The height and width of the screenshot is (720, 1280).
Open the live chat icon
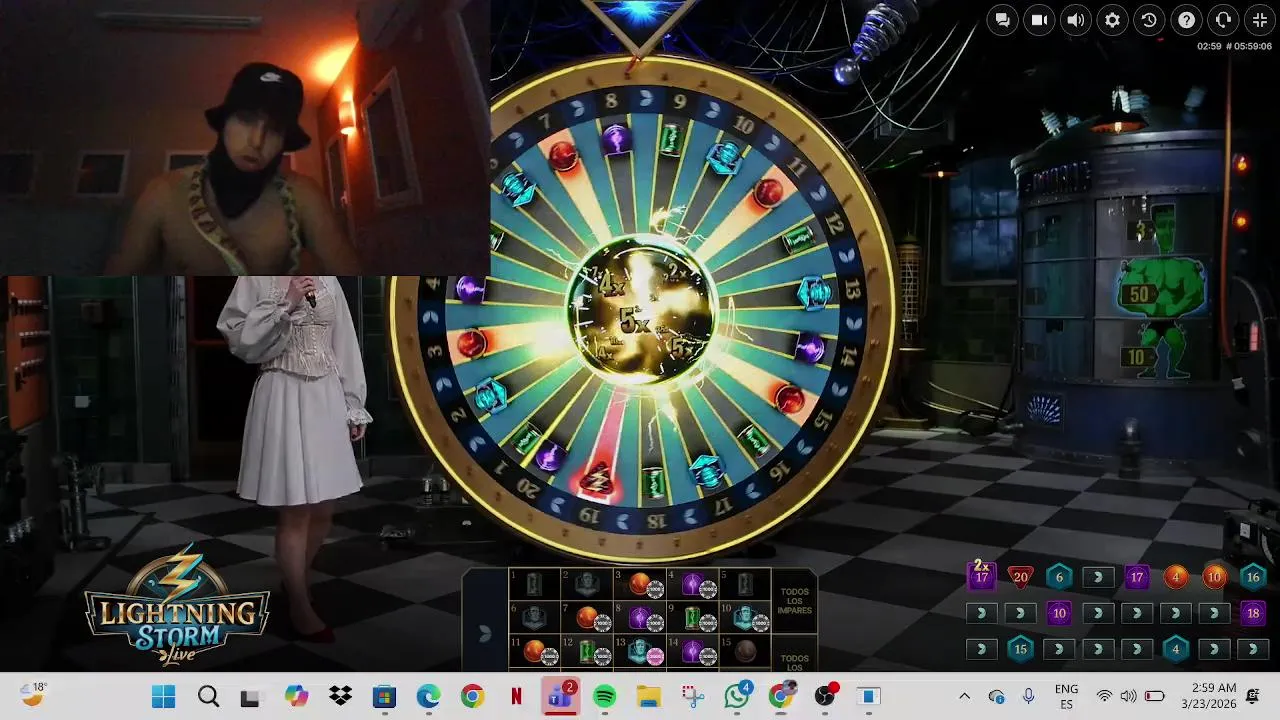(x=1002, y=20)
